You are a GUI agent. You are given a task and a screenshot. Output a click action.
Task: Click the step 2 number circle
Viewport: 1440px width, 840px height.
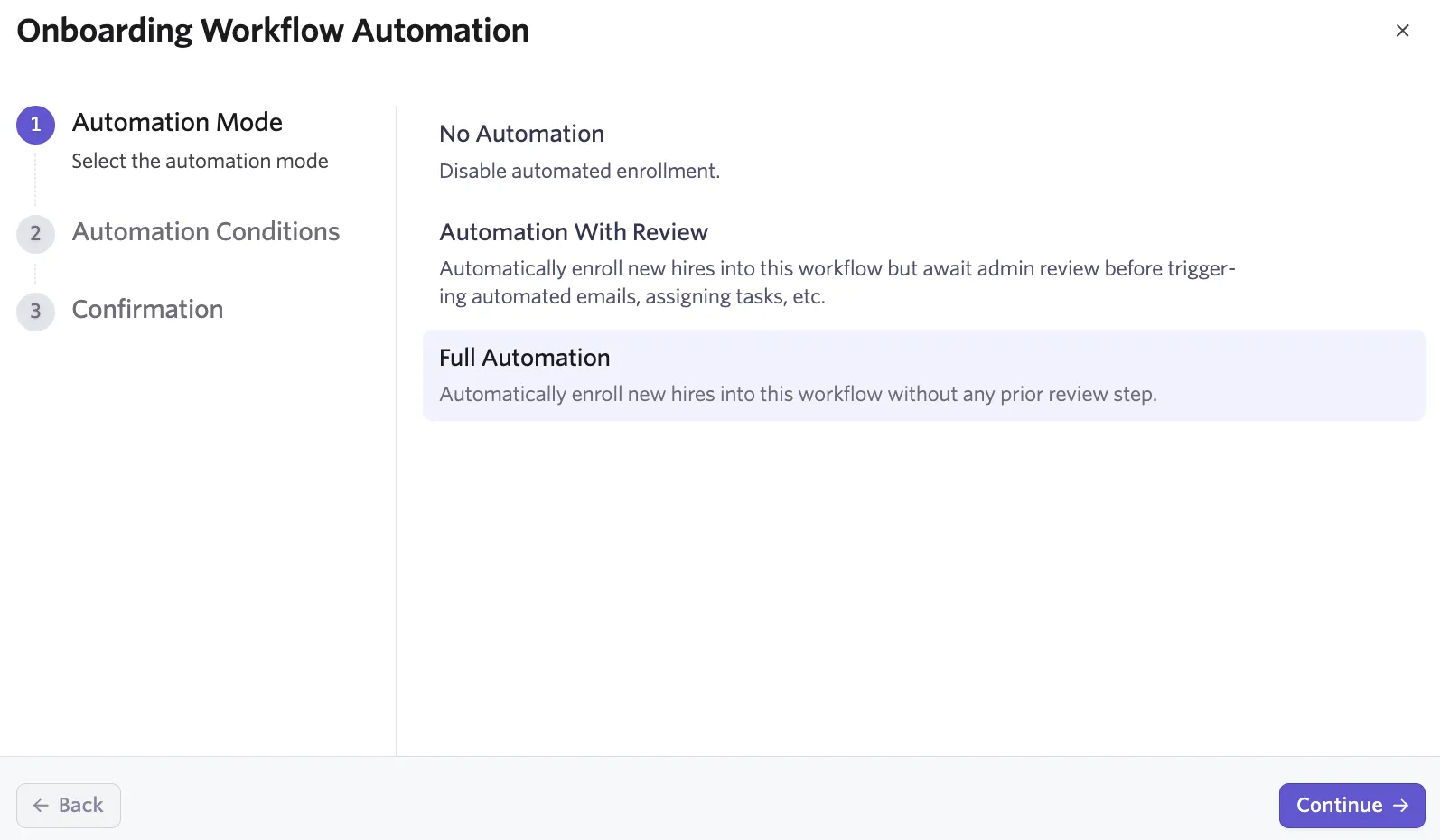[x=35, y=234]
